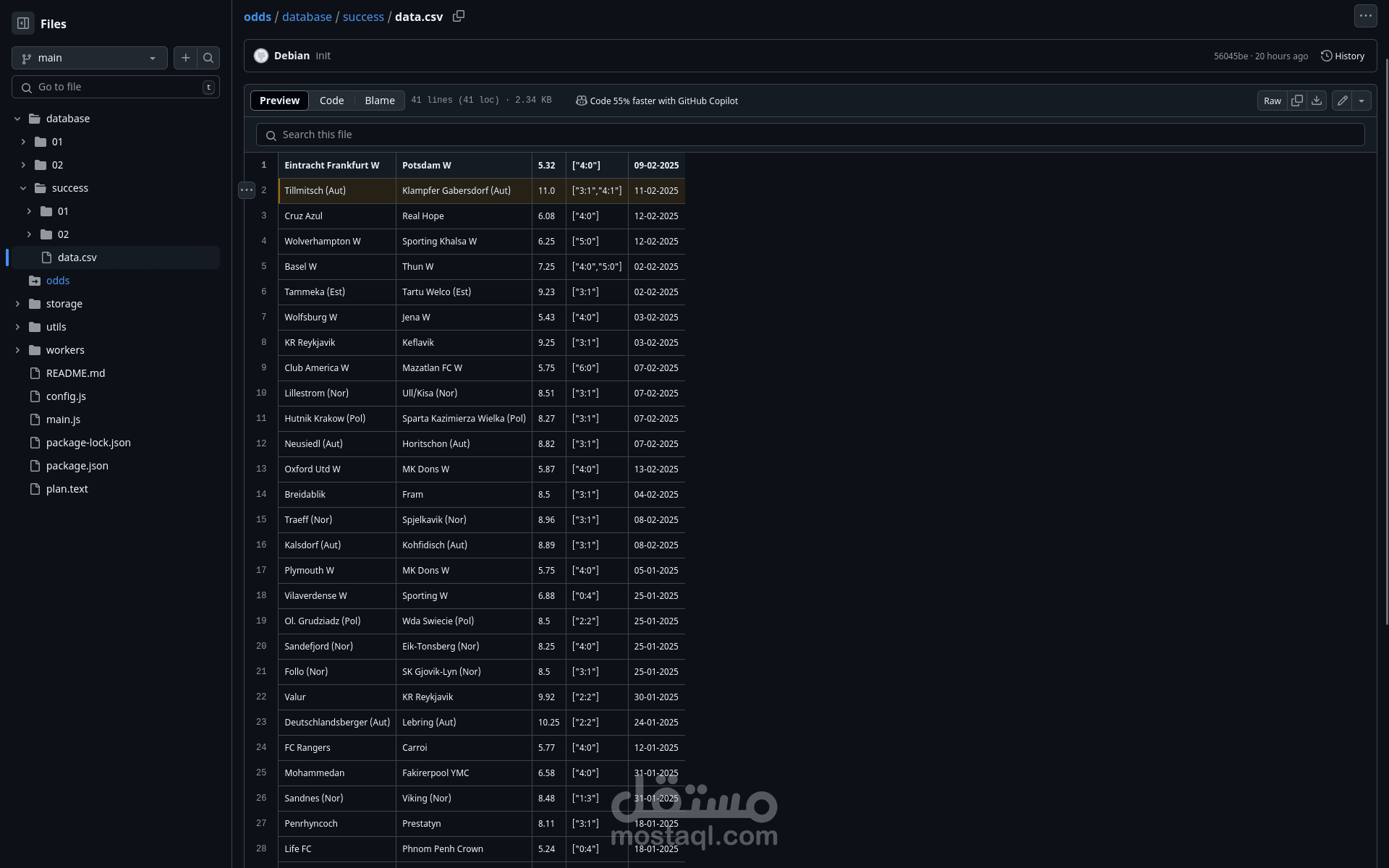
Task: Switch to the Blame tab
Action: click(379, 101)
